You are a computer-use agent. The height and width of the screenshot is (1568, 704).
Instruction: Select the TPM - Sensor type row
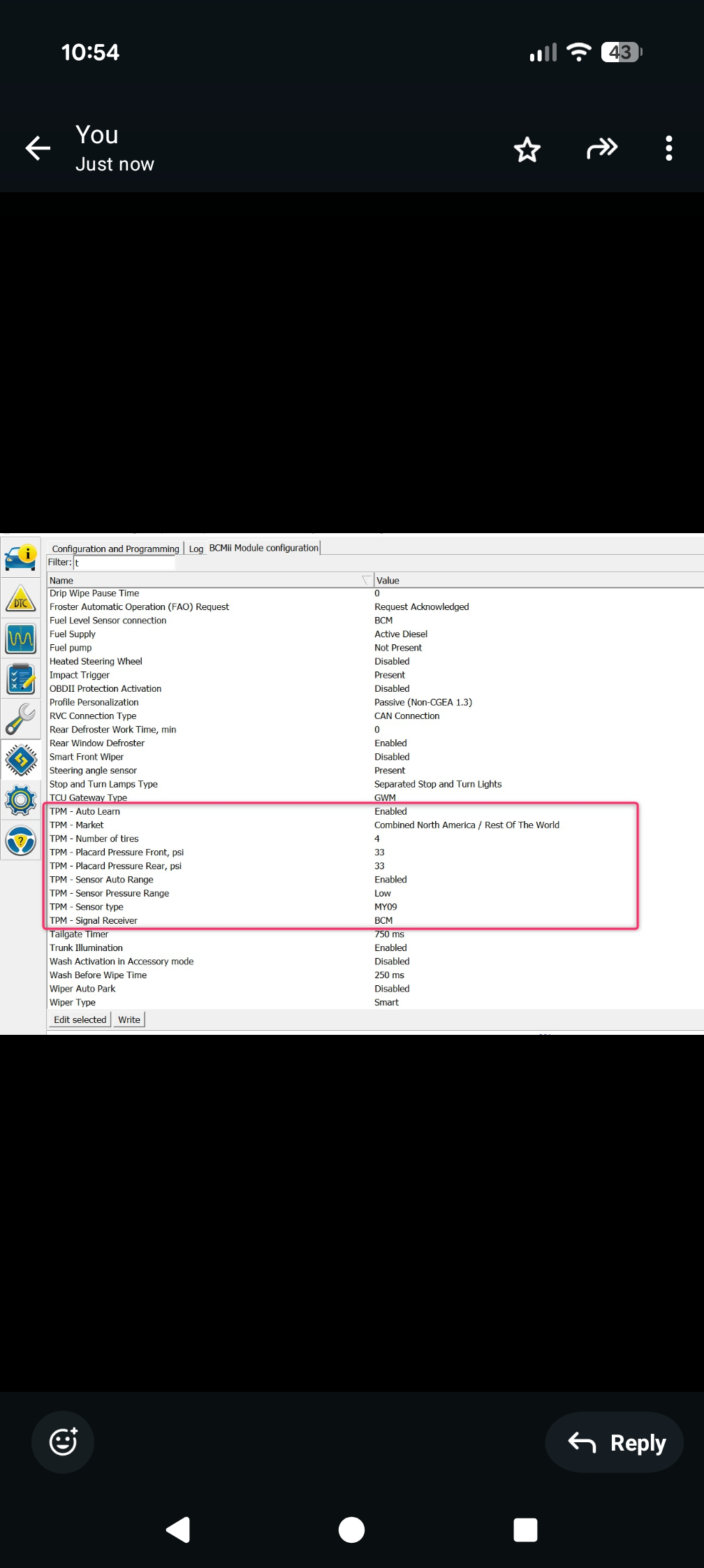coord(375,906)
